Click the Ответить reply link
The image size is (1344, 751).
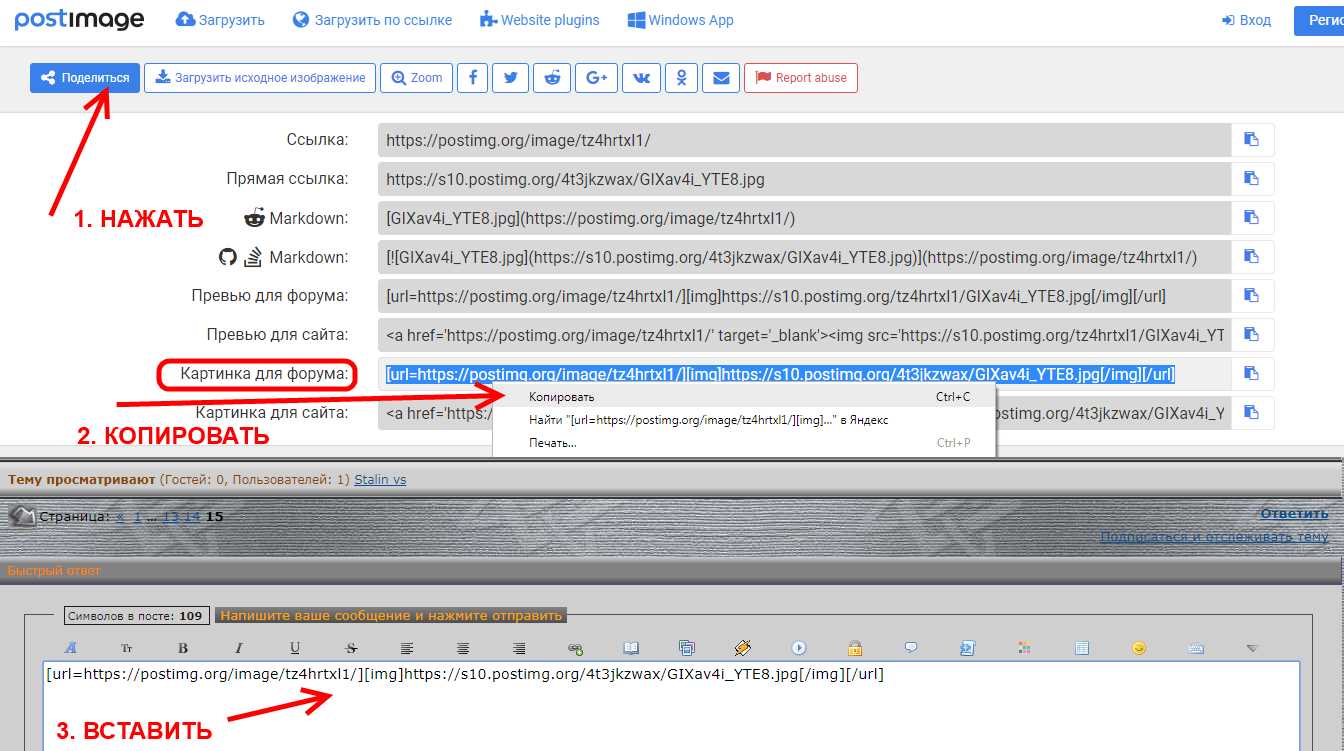[1294, 514]
